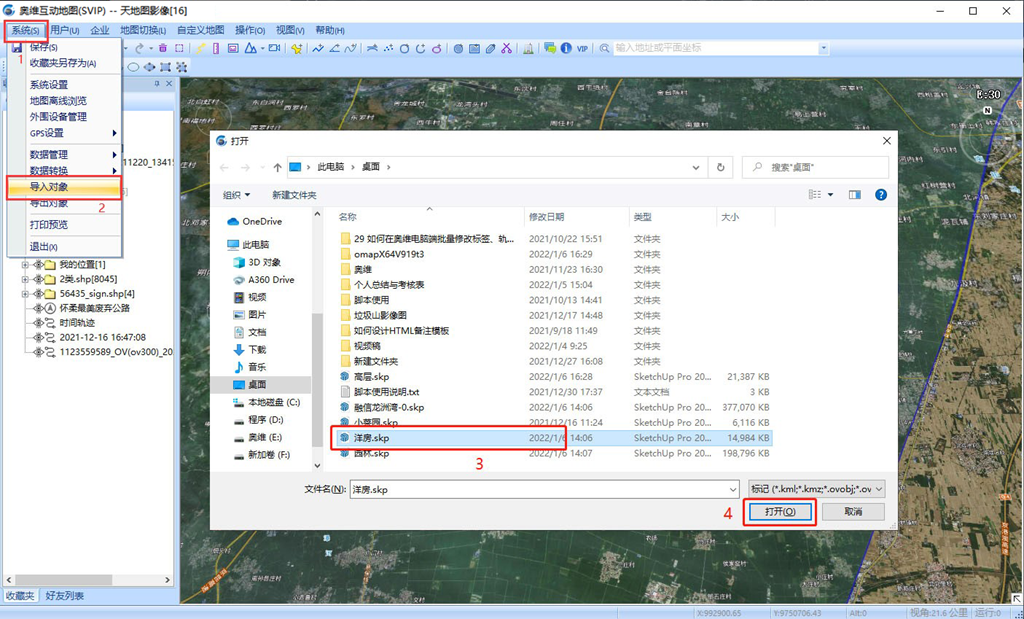Image resolution: width=1024 pixels, height=619 pixels.
Task: Click the refresh button next to path bar
Action: (x=720, y=167)
